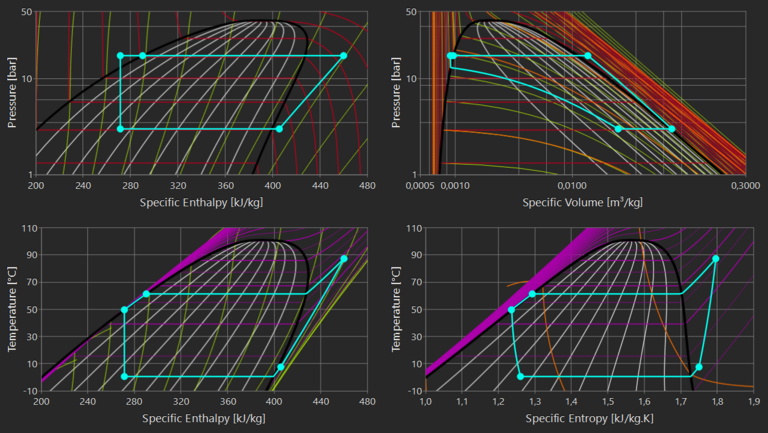
Task: Click 0°C evaporator inlet point on temperature-enthalpy chart
Action: point(124,376)
